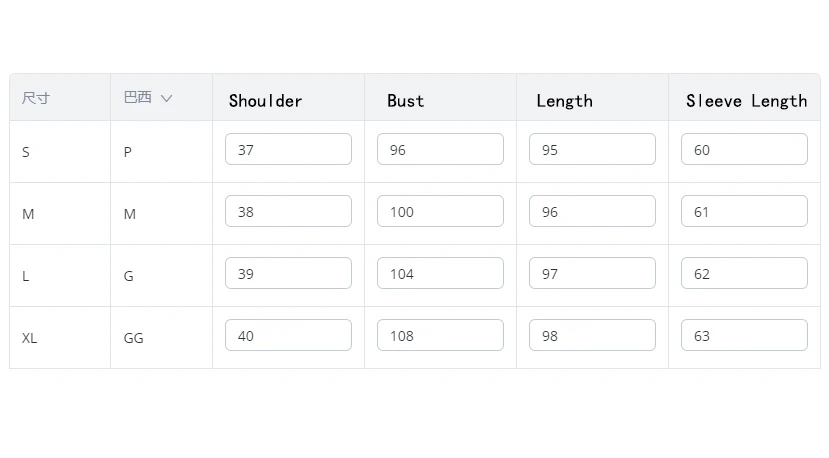
Task: Click the Sleeve Length field showing 60
Action: 744,150
